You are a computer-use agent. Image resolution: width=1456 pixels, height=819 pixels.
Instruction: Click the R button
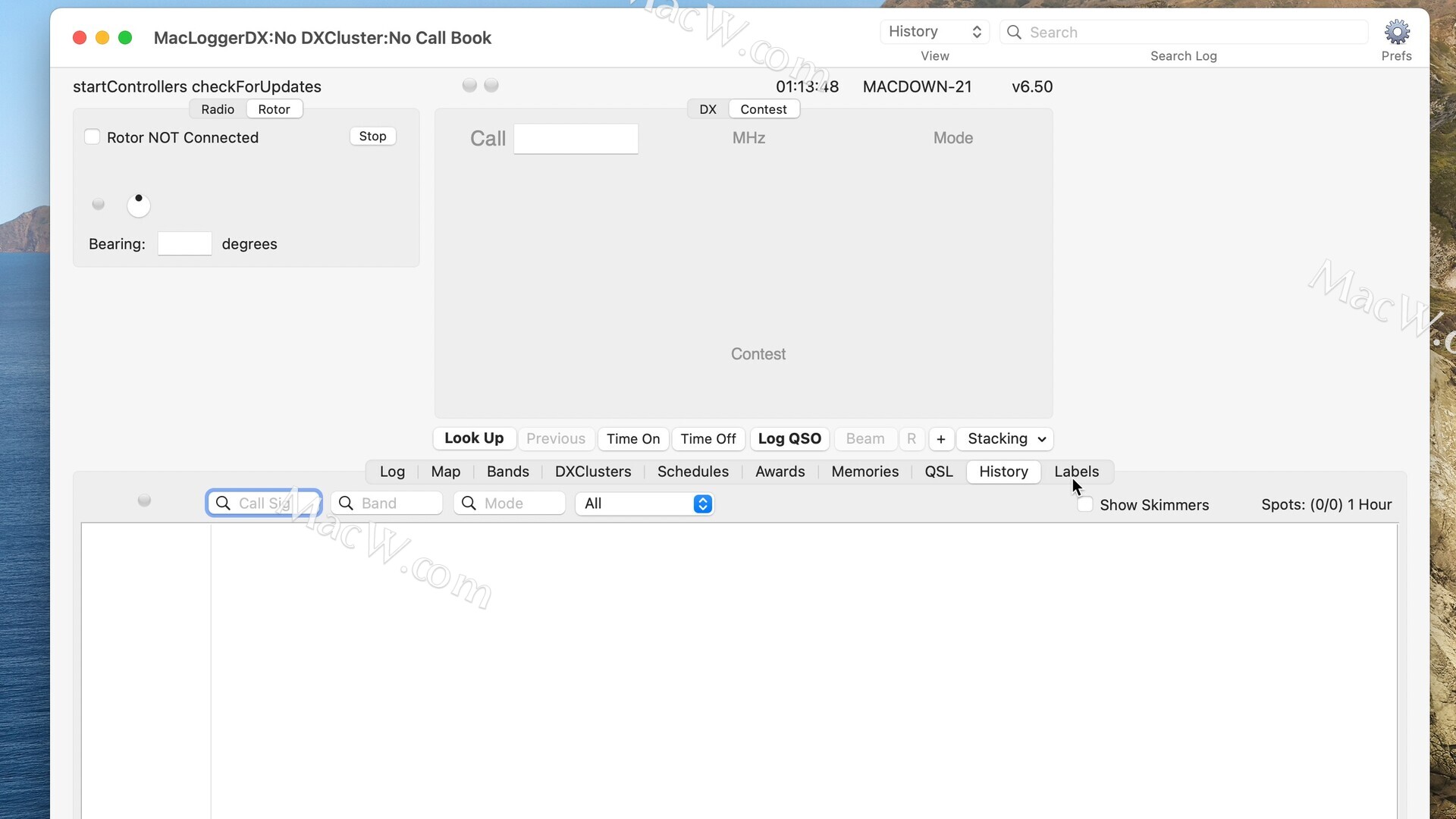(912, 439)
